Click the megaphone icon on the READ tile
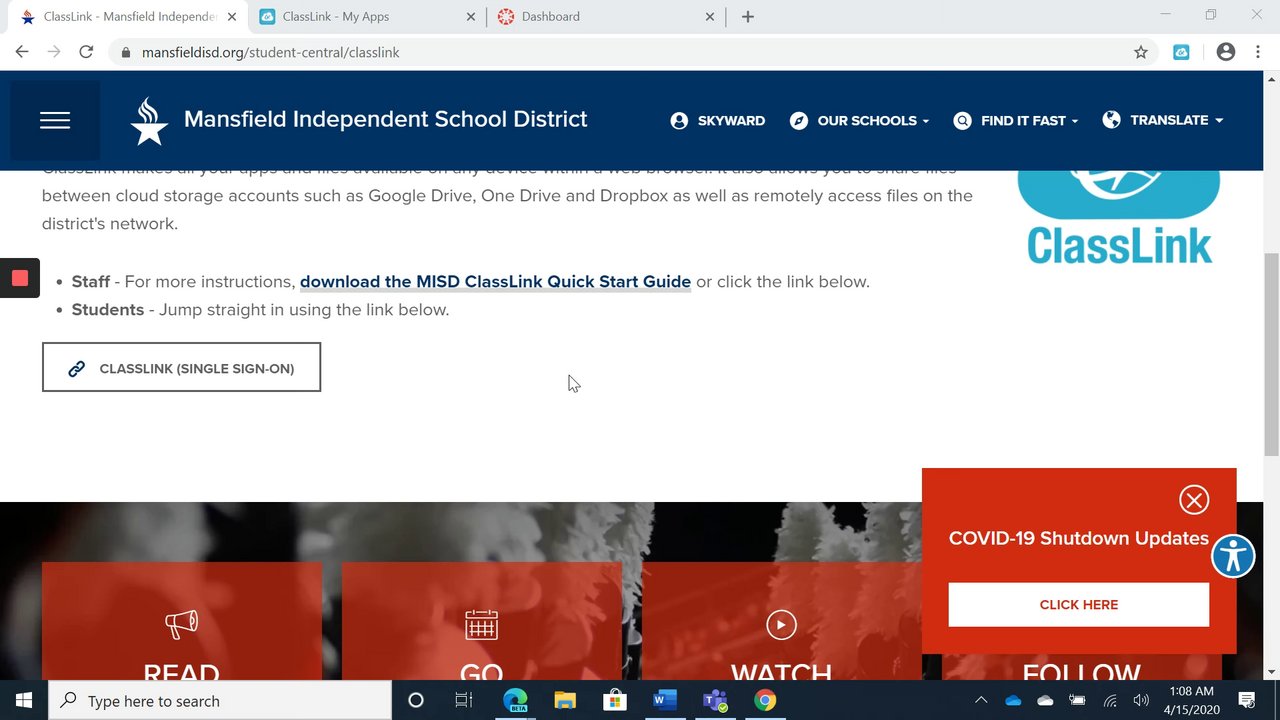The image size is (1280, 720). (181, 625)
